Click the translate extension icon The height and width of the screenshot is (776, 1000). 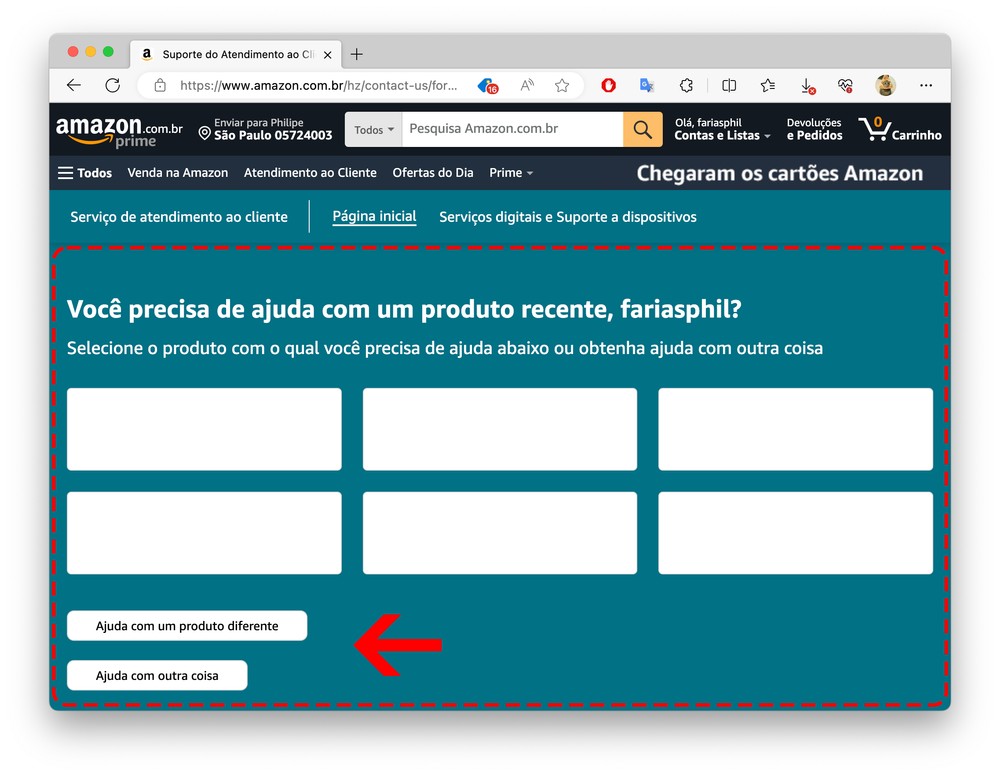[x=647, y=86]
